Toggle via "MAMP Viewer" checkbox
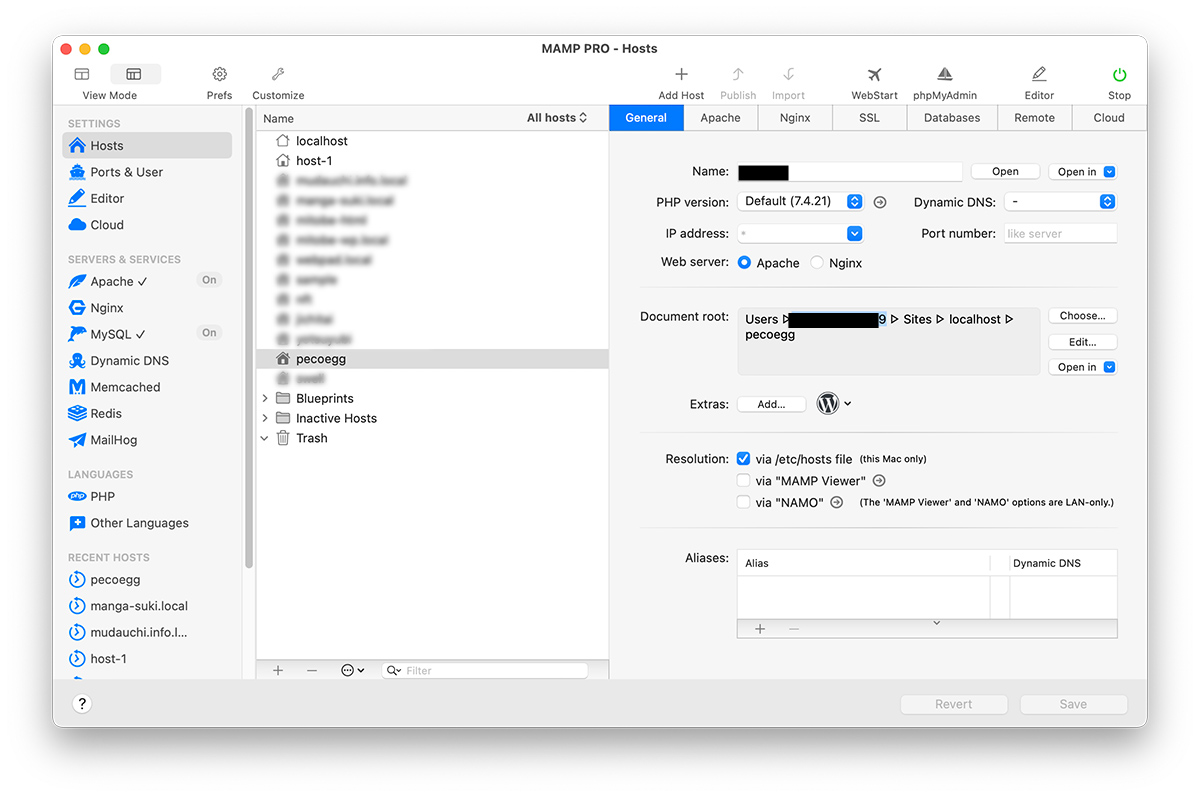The height and width of the screenshot is (797, 1200). coord(743,481)
